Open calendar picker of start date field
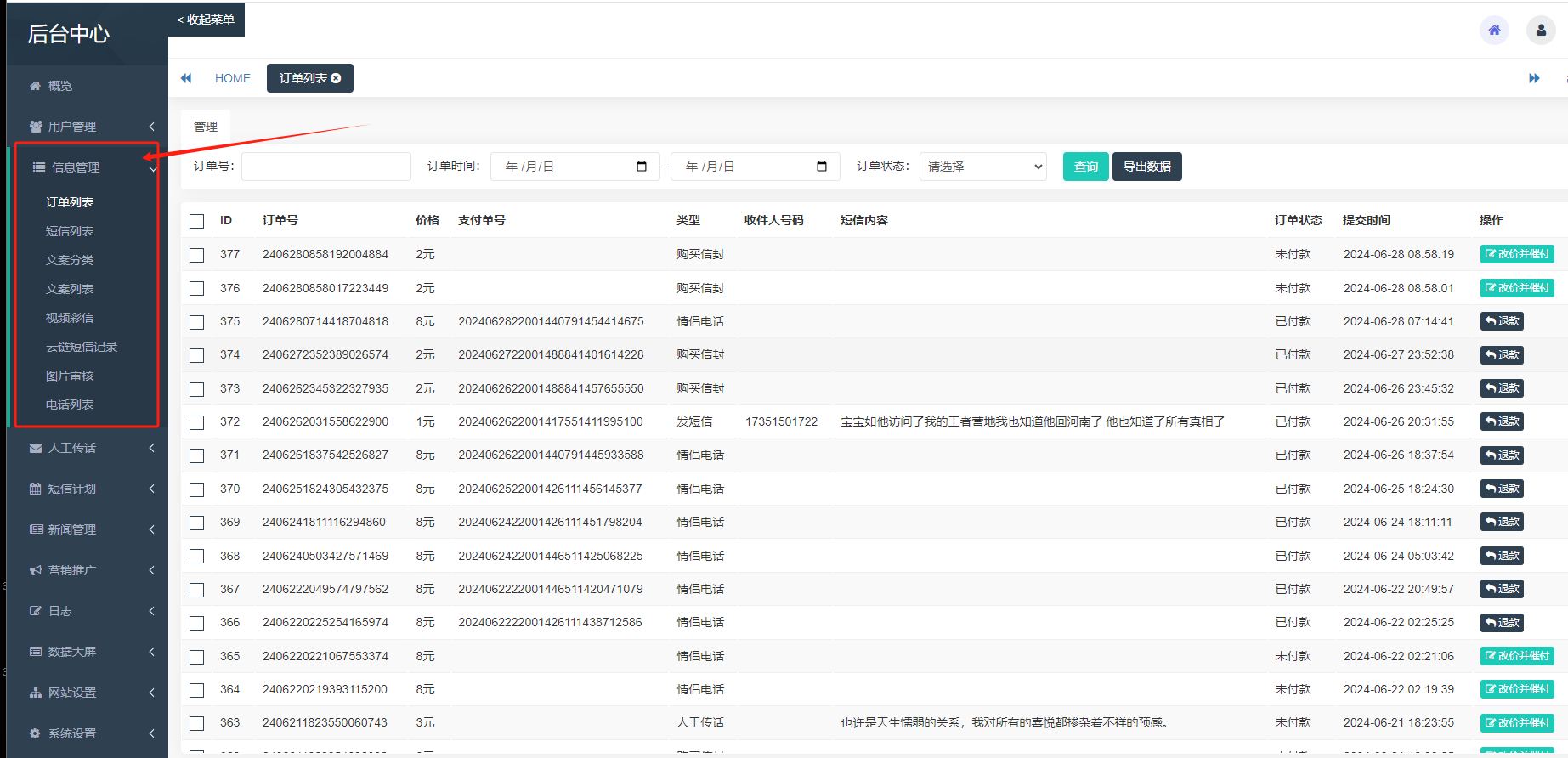Image resolution: width=1568 pixels, height=758 pixels. (x=642, y=167)
